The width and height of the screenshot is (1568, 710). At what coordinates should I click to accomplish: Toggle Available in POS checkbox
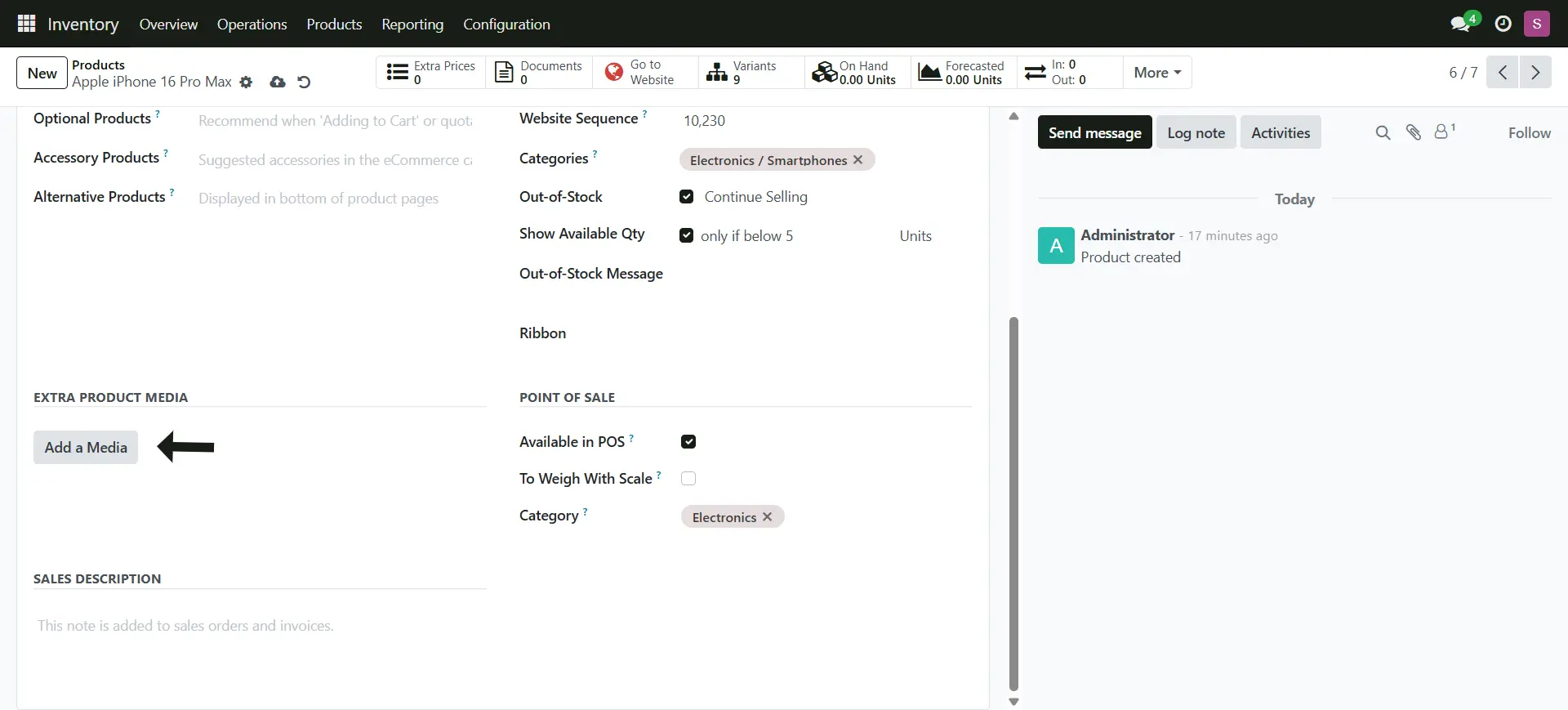688,442
